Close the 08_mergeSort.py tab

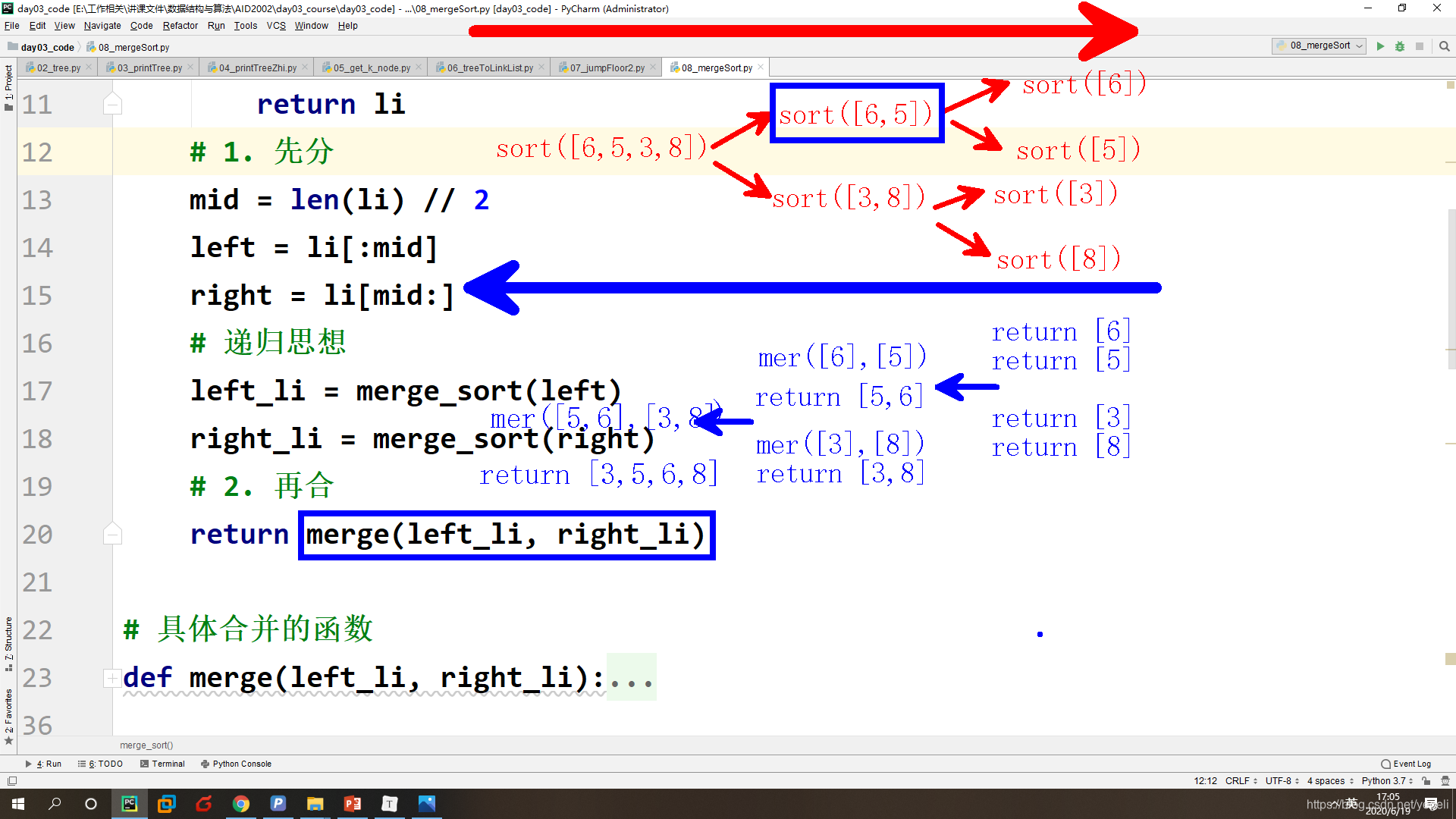[761, 67]
